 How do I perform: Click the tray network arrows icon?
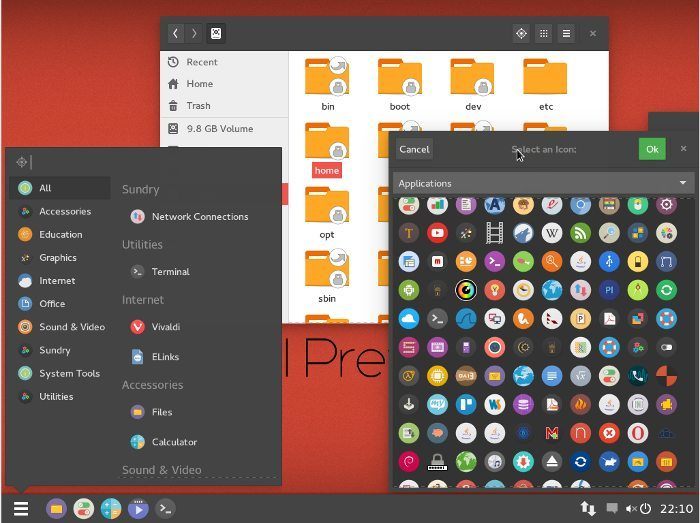pos(588,509)
